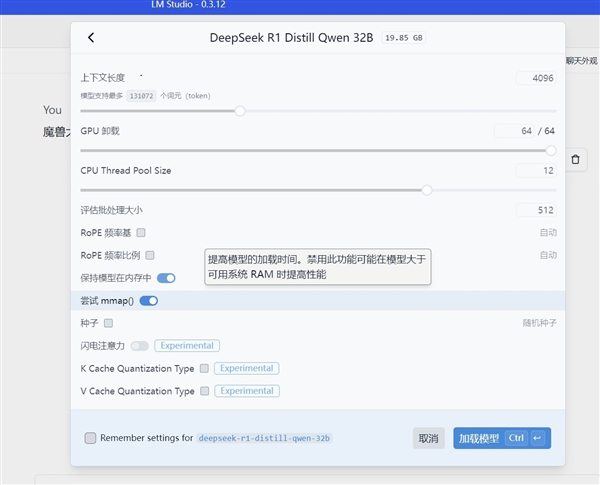Click Experimental badge beside V Cache
The width and height of the screenshot is (600, 485).
pos(247,391)
